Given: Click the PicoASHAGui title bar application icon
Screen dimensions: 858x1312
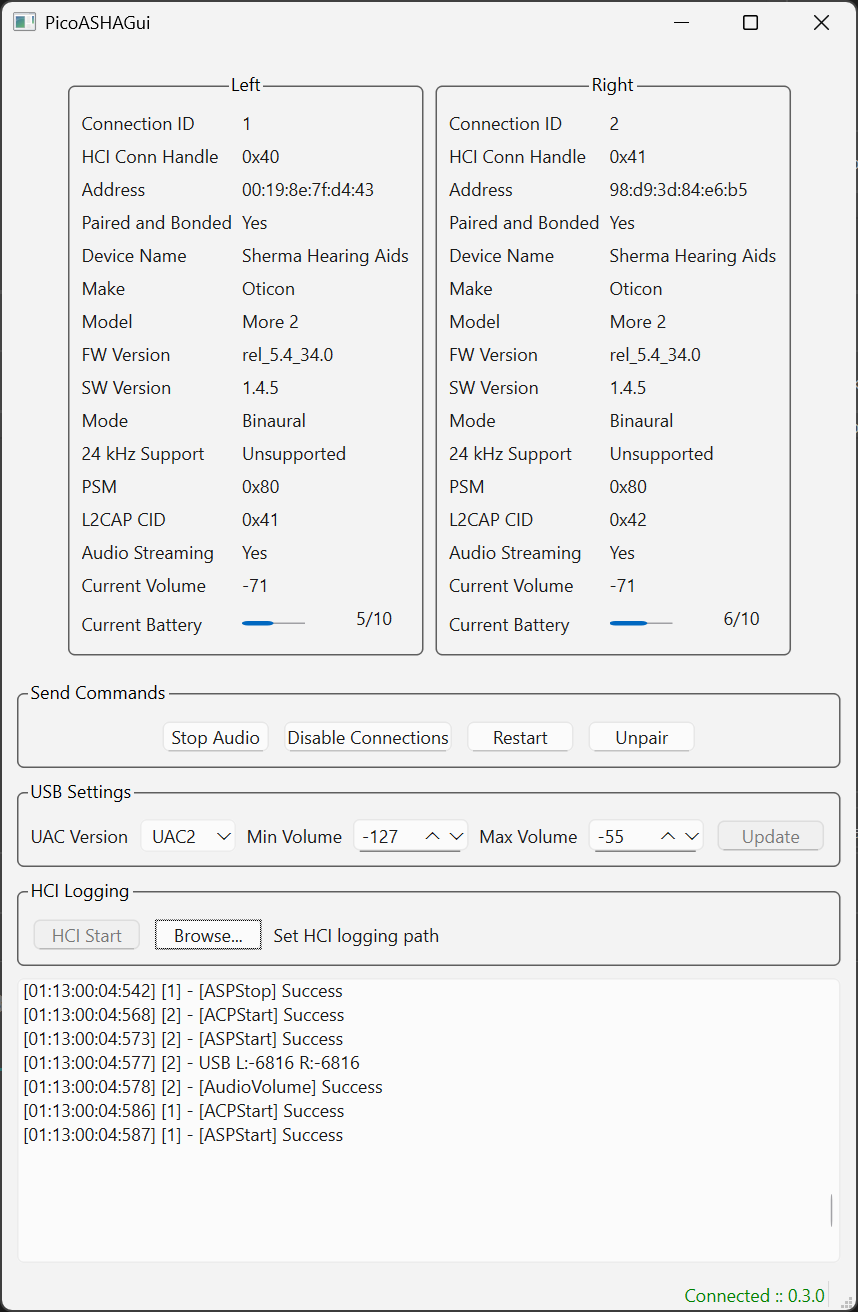Looking at the screenshot, I should tap(24, 21).
